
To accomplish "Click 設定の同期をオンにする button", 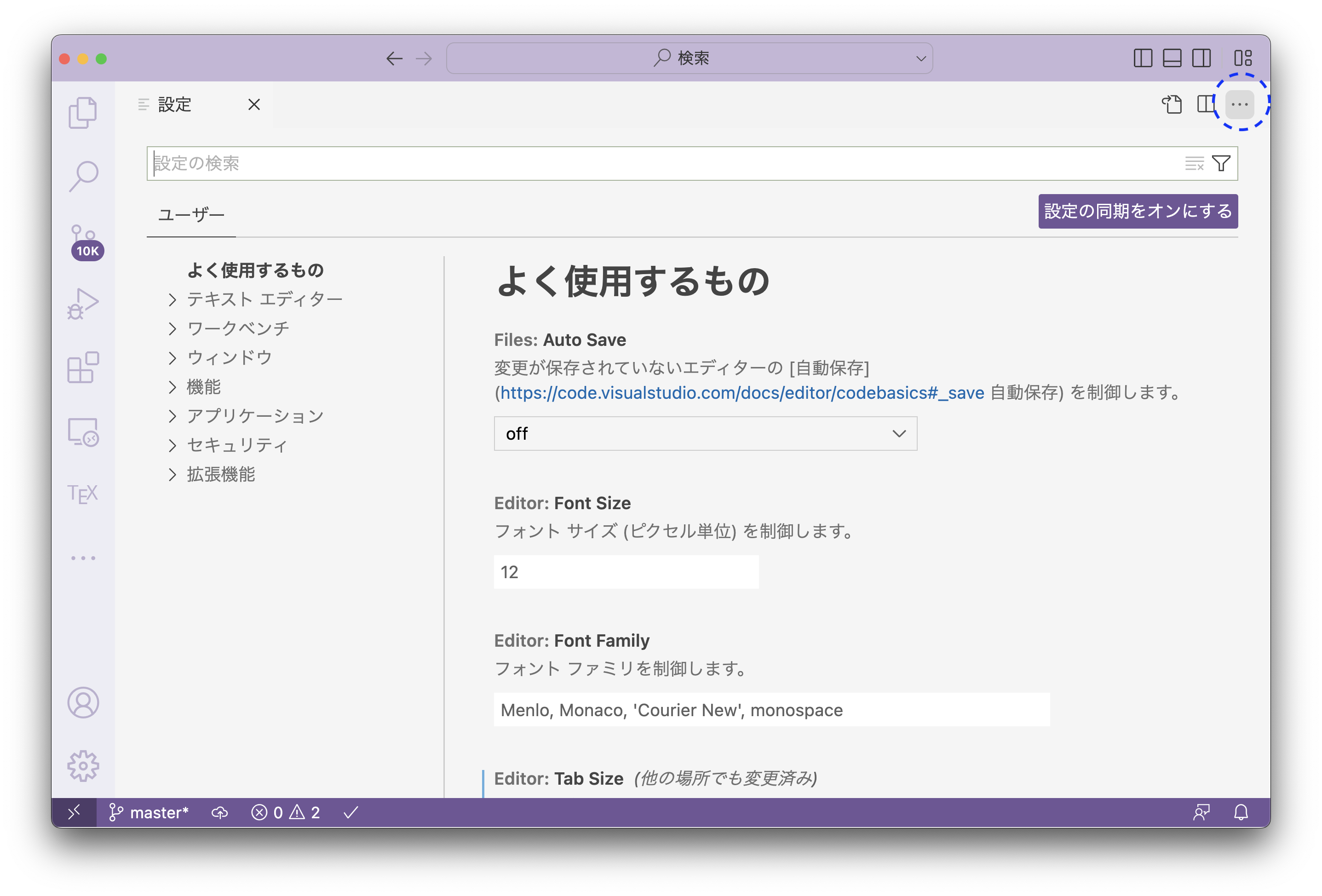I will (1138, 211).
